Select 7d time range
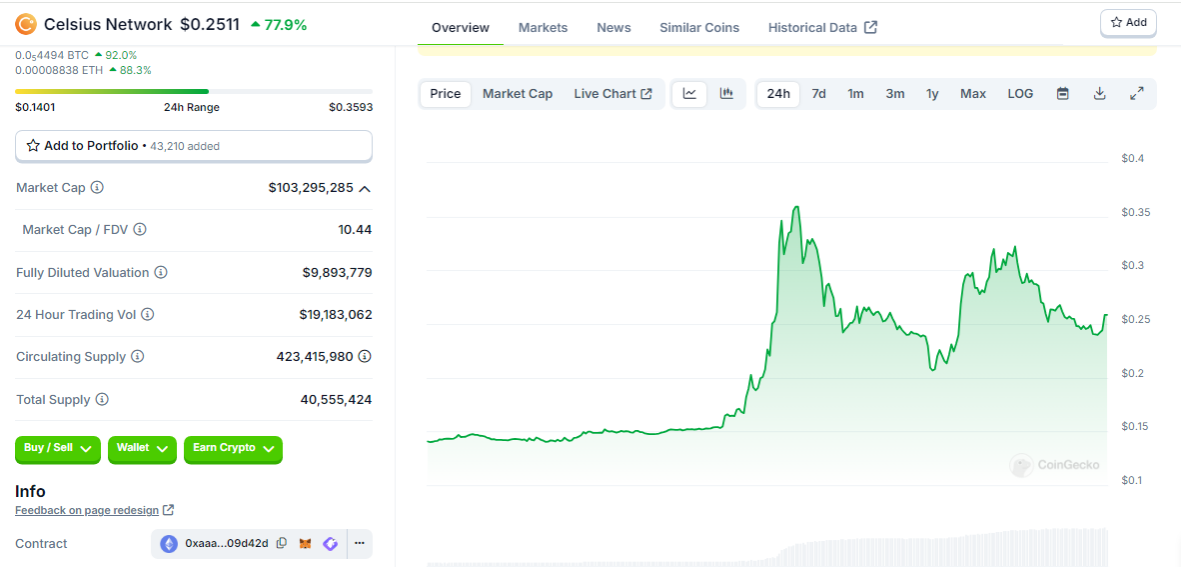This screenshot has width=1182, height=567. [x=819, y=93]
